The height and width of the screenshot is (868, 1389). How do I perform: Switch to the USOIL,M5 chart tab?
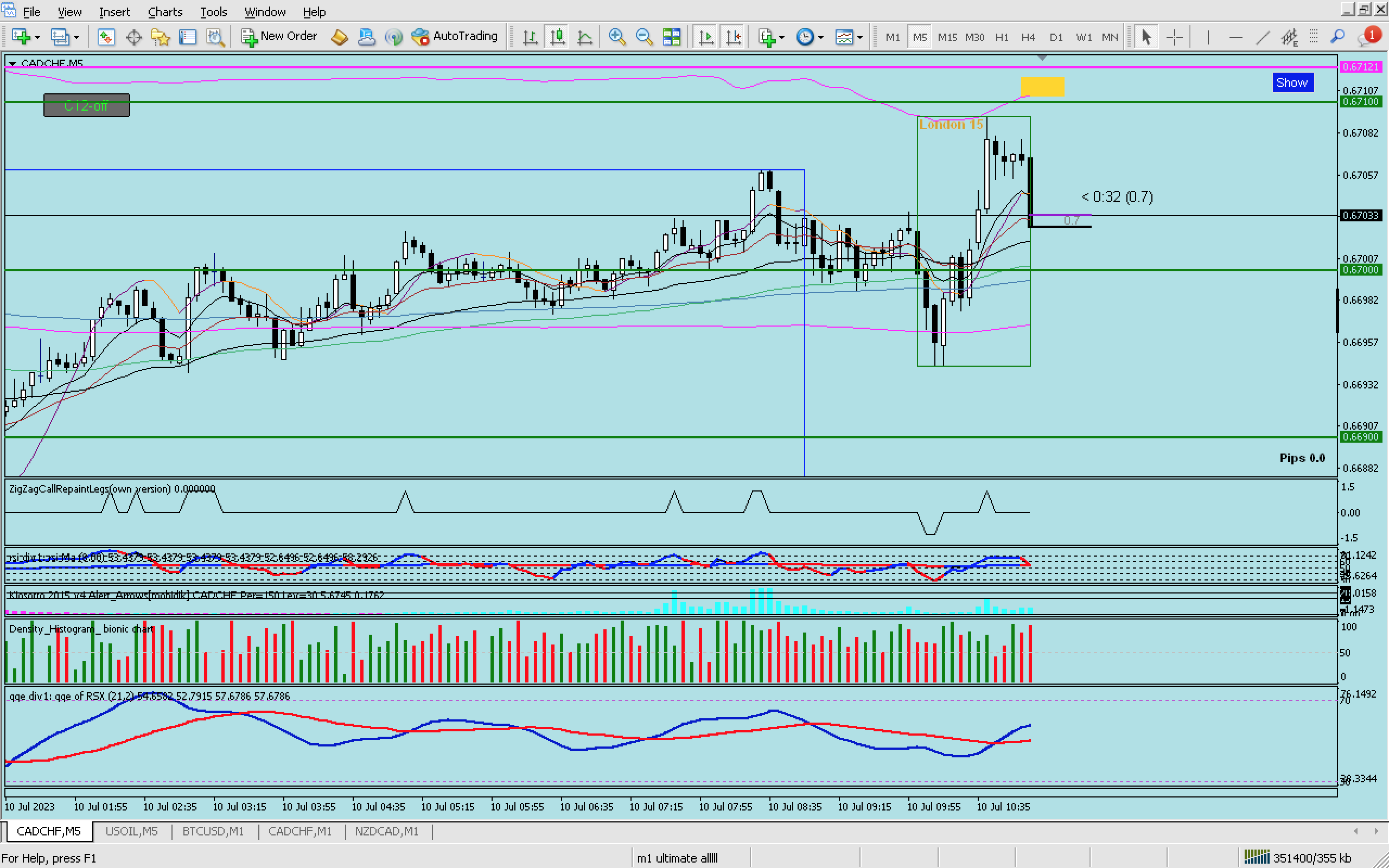(x=131, y=831)
